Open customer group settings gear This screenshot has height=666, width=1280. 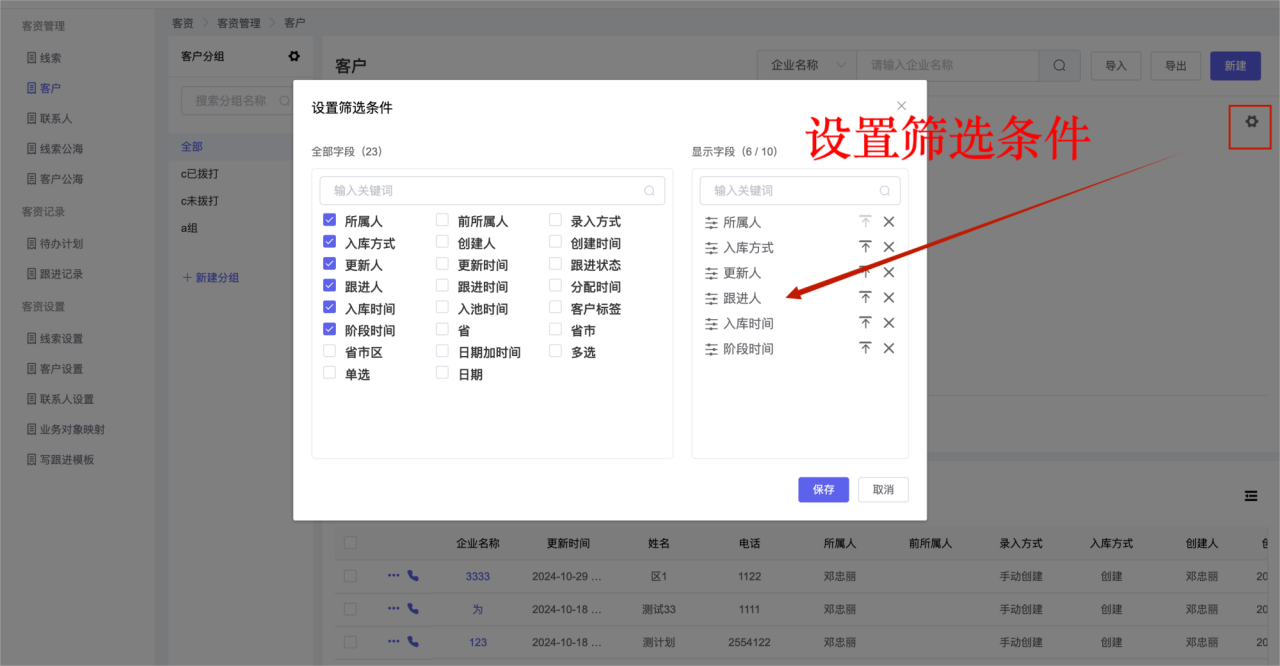point(294,56)
